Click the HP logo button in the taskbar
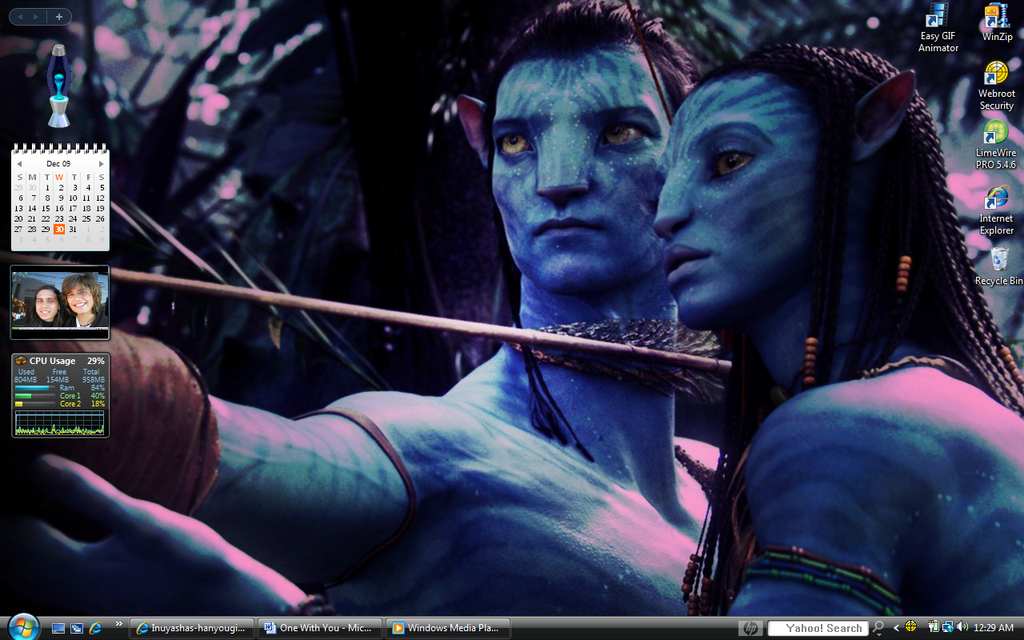Image resolution: width=1024 pixels, height=640 pixels. (x=750, y=628)
